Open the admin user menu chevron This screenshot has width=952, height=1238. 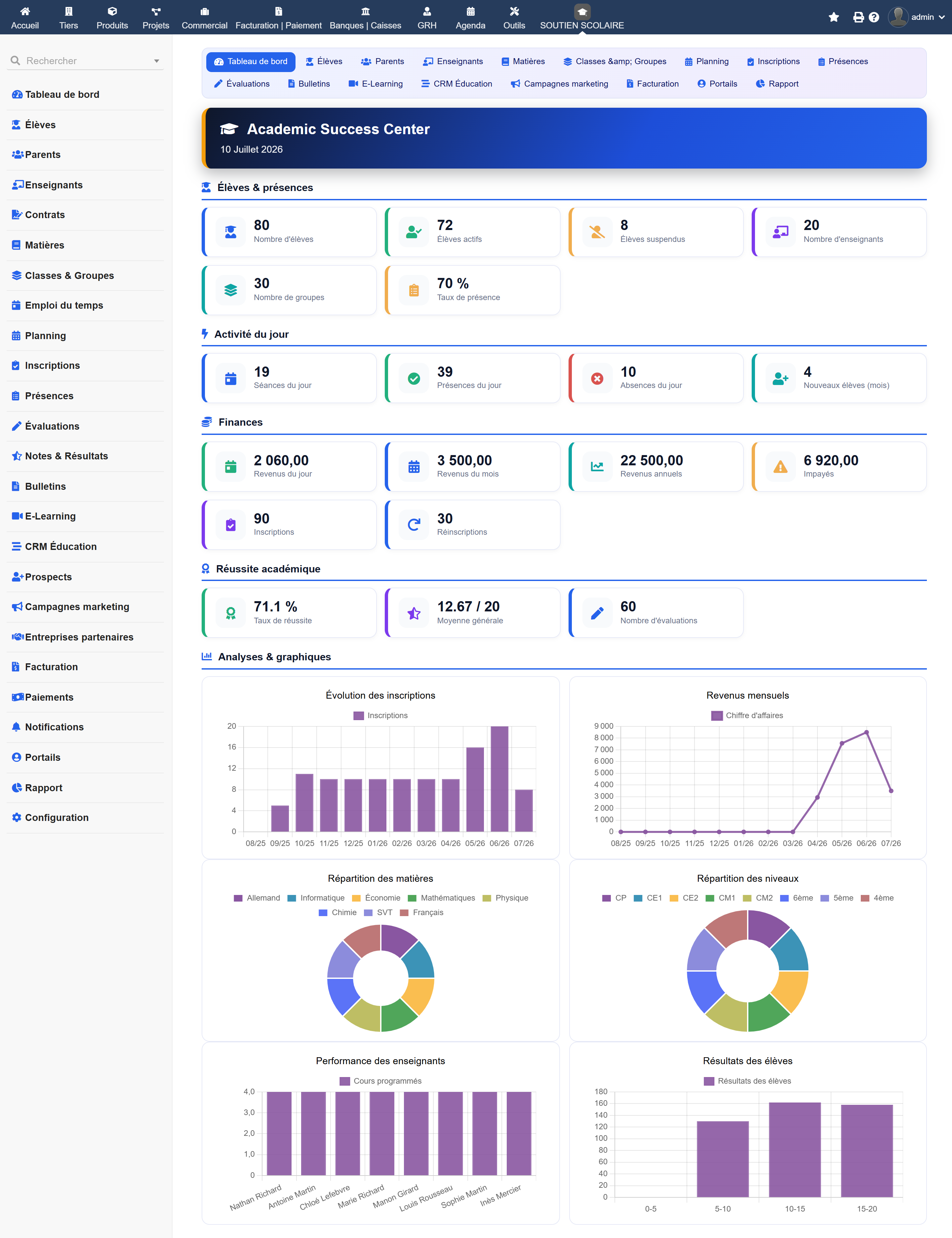[942, 17]
